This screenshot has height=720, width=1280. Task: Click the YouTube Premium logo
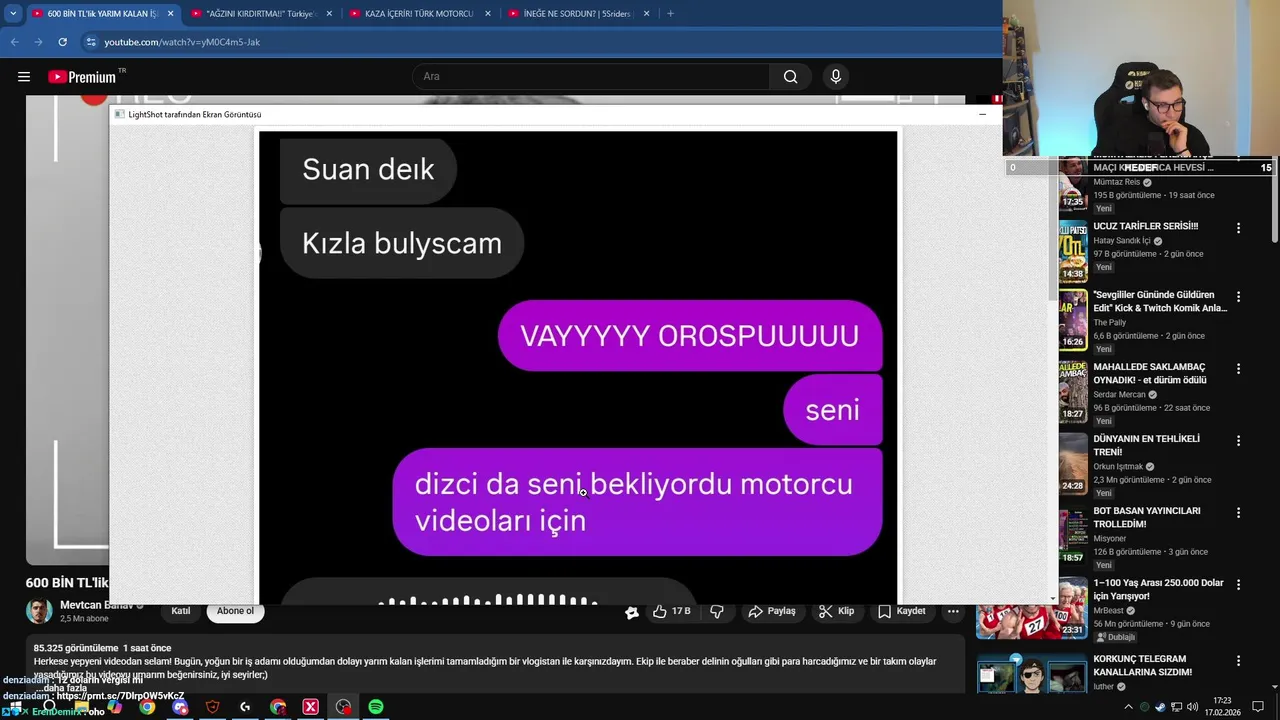click(x=82, y=77)
